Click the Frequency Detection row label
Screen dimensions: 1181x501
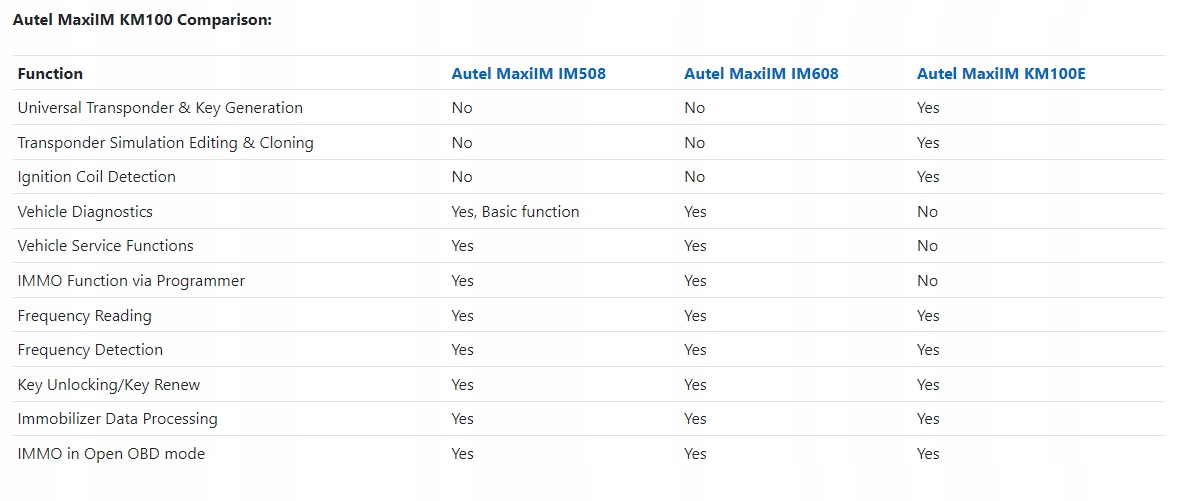[x=90, y=350]
